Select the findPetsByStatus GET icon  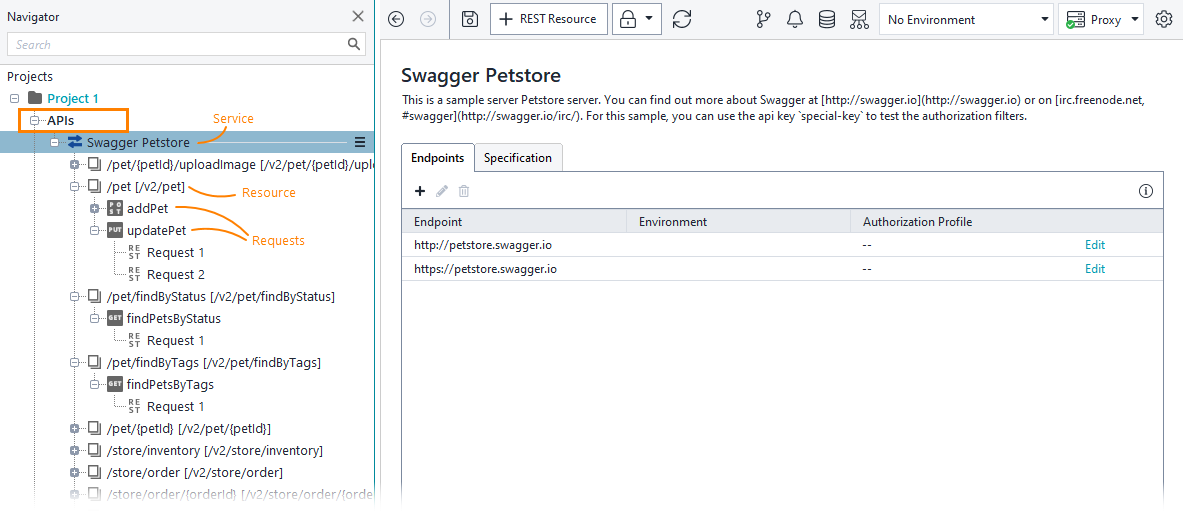pyautogui.click(x=115, y=318)
